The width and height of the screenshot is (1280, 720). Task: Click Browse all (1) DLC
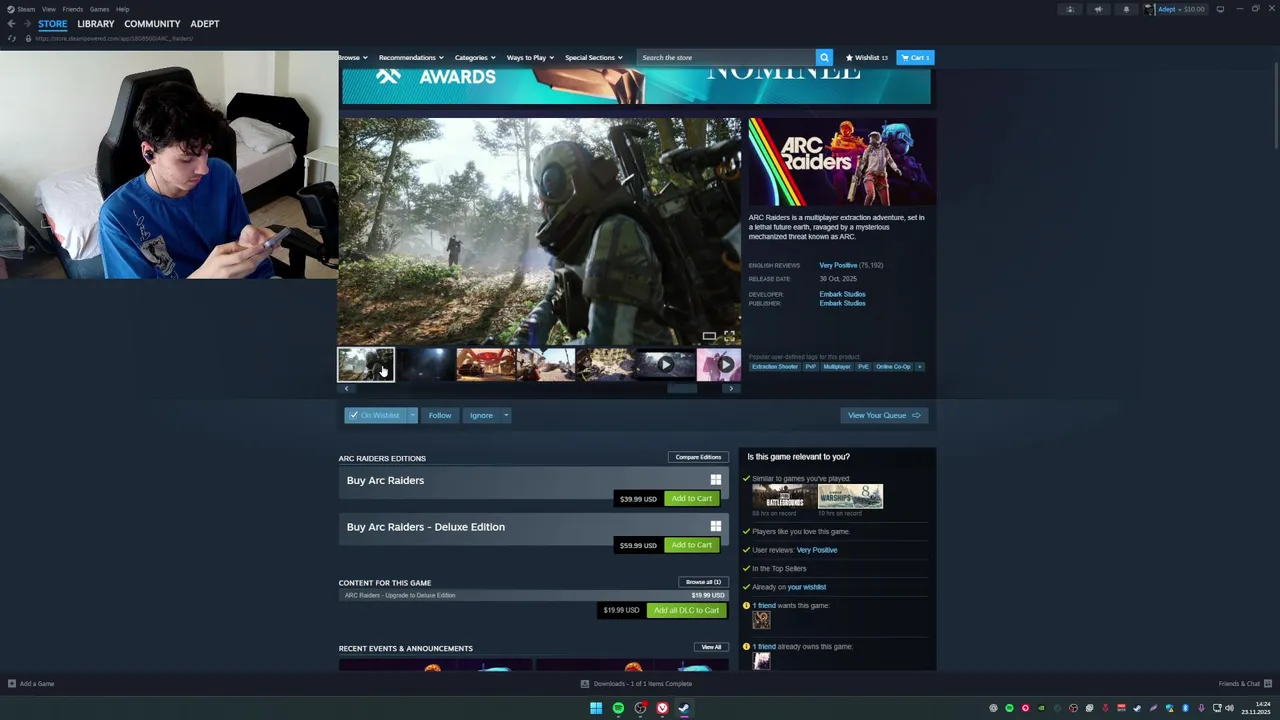click(703, 582)
